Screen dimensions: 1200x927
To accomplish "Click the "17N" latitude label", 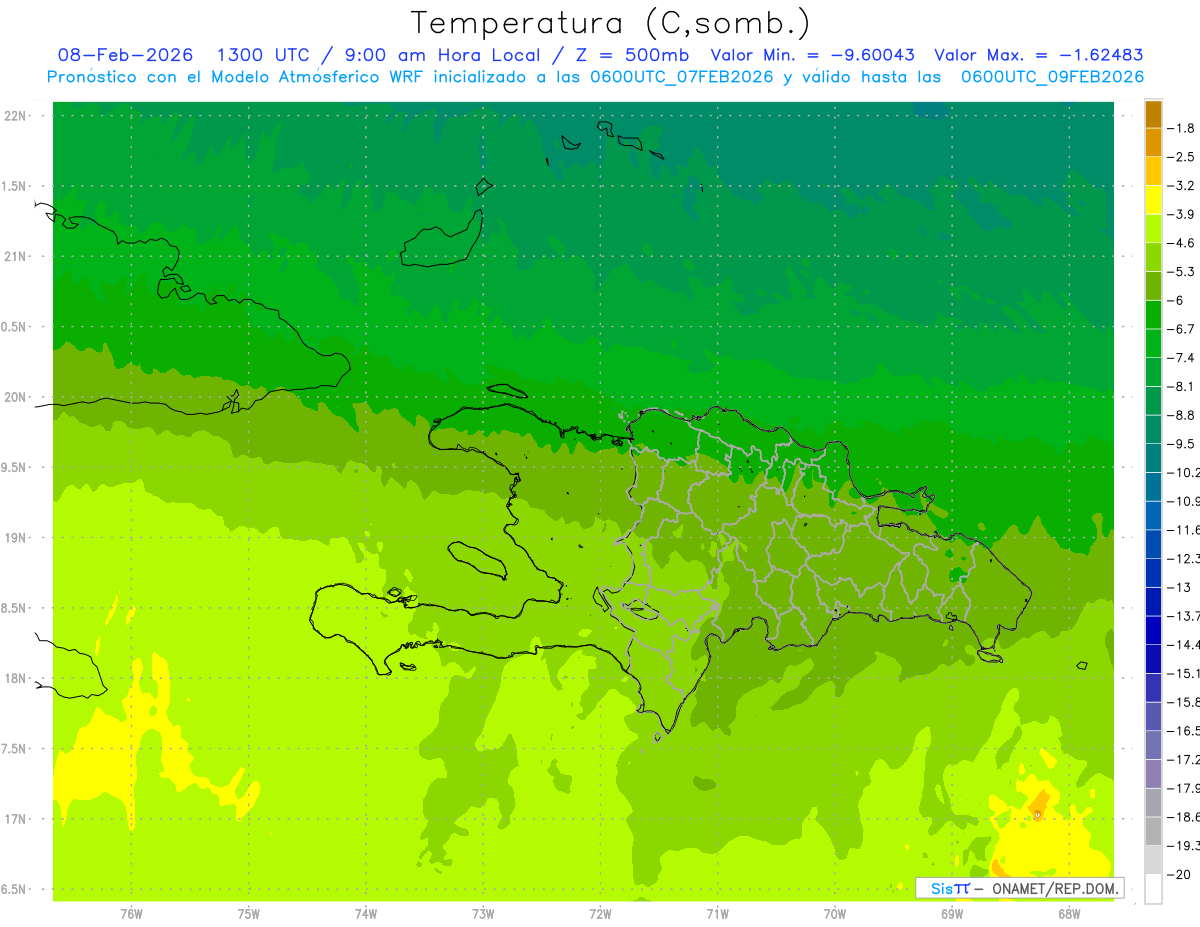I will point(17,820).
